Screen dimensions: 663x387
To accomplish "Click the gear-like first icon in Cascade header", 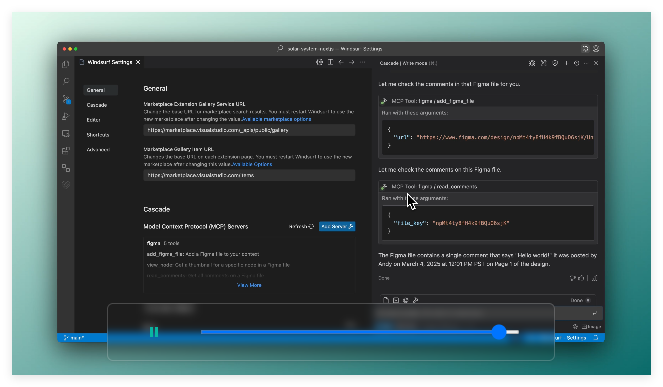I will pos(532,63).
